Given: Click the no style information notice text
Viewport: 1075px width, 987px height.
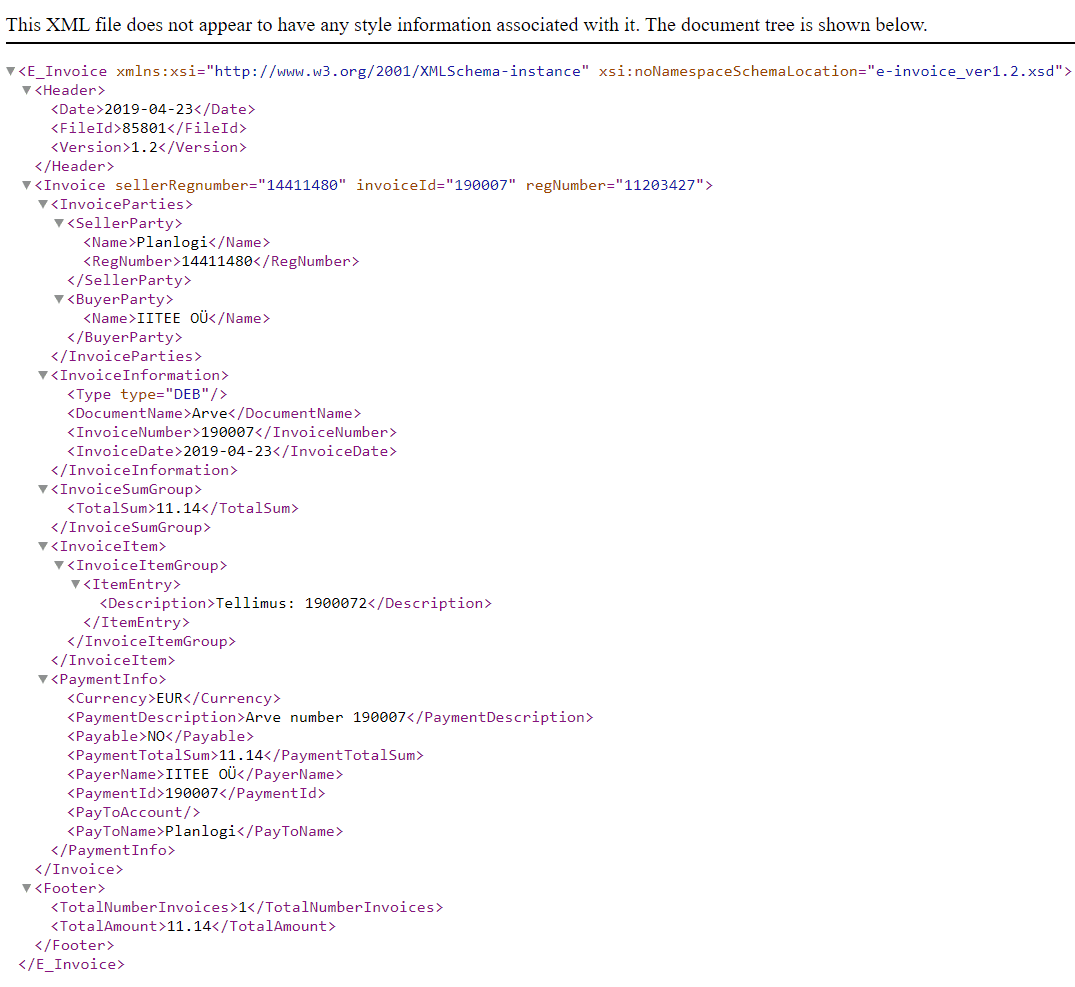Looking at the screenshot, I should 467,25.
